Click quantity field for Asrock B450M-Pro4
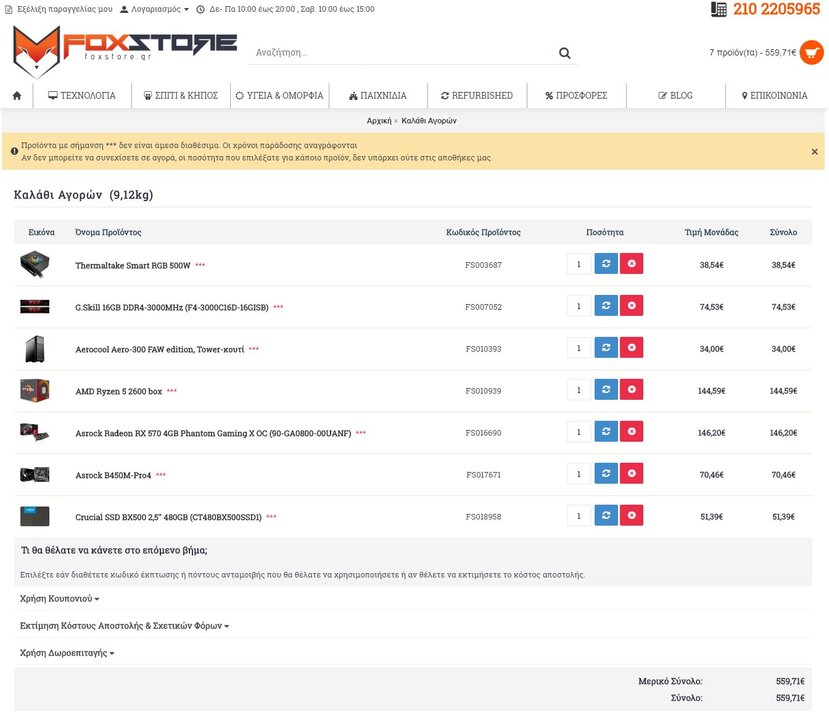 (579, 474)
